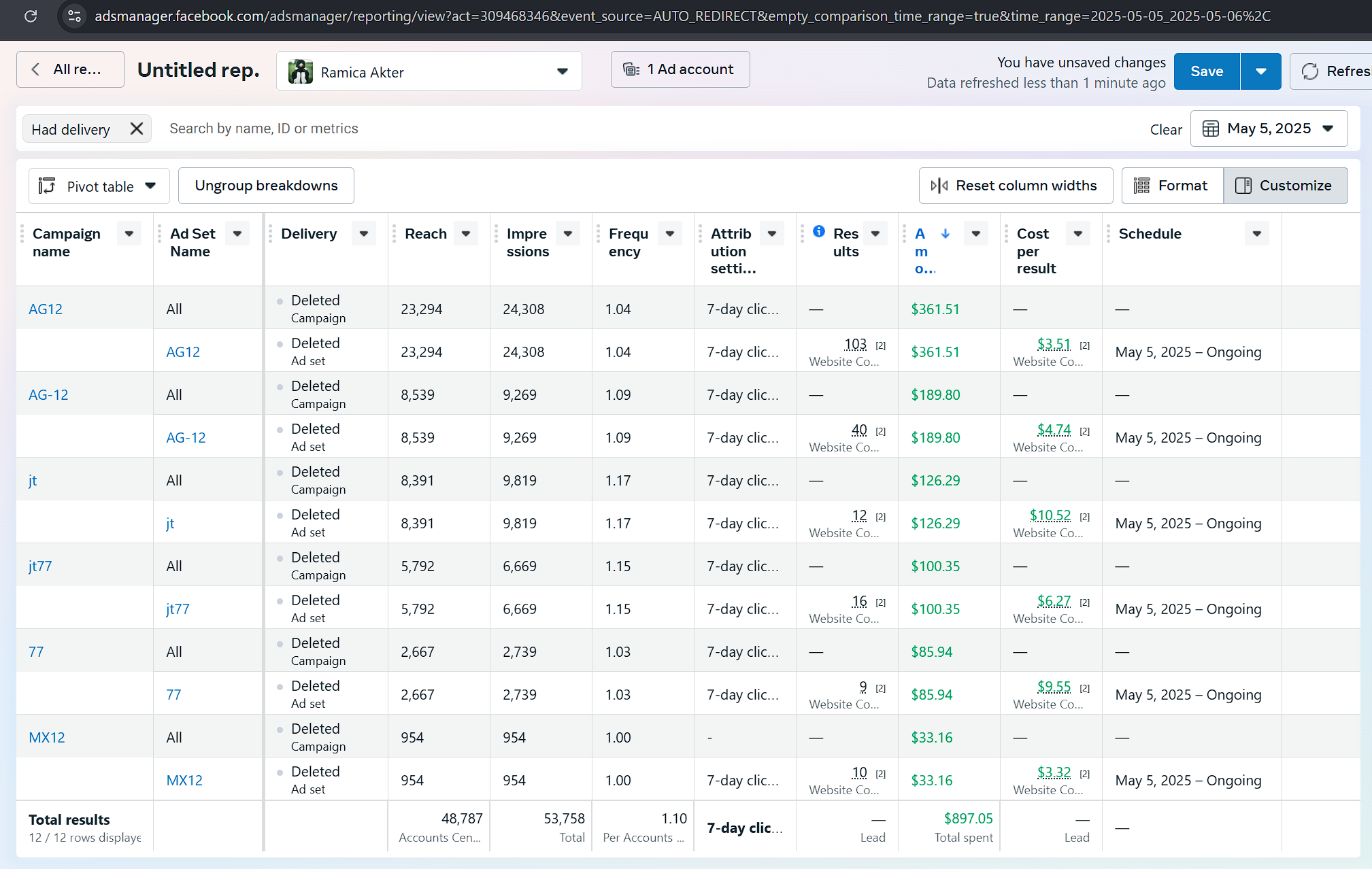1372x869 pixels.
Task: Click the browser reload icon
Action: (31, 16)
